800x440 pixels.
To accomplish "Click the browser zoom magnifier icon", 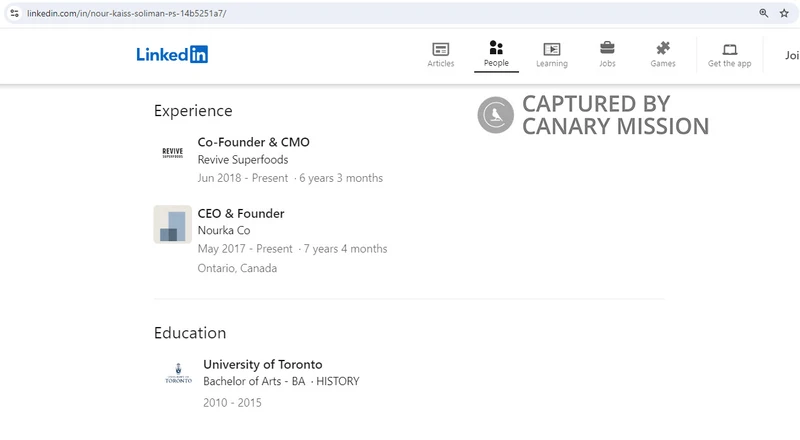I will click(764, 13).
